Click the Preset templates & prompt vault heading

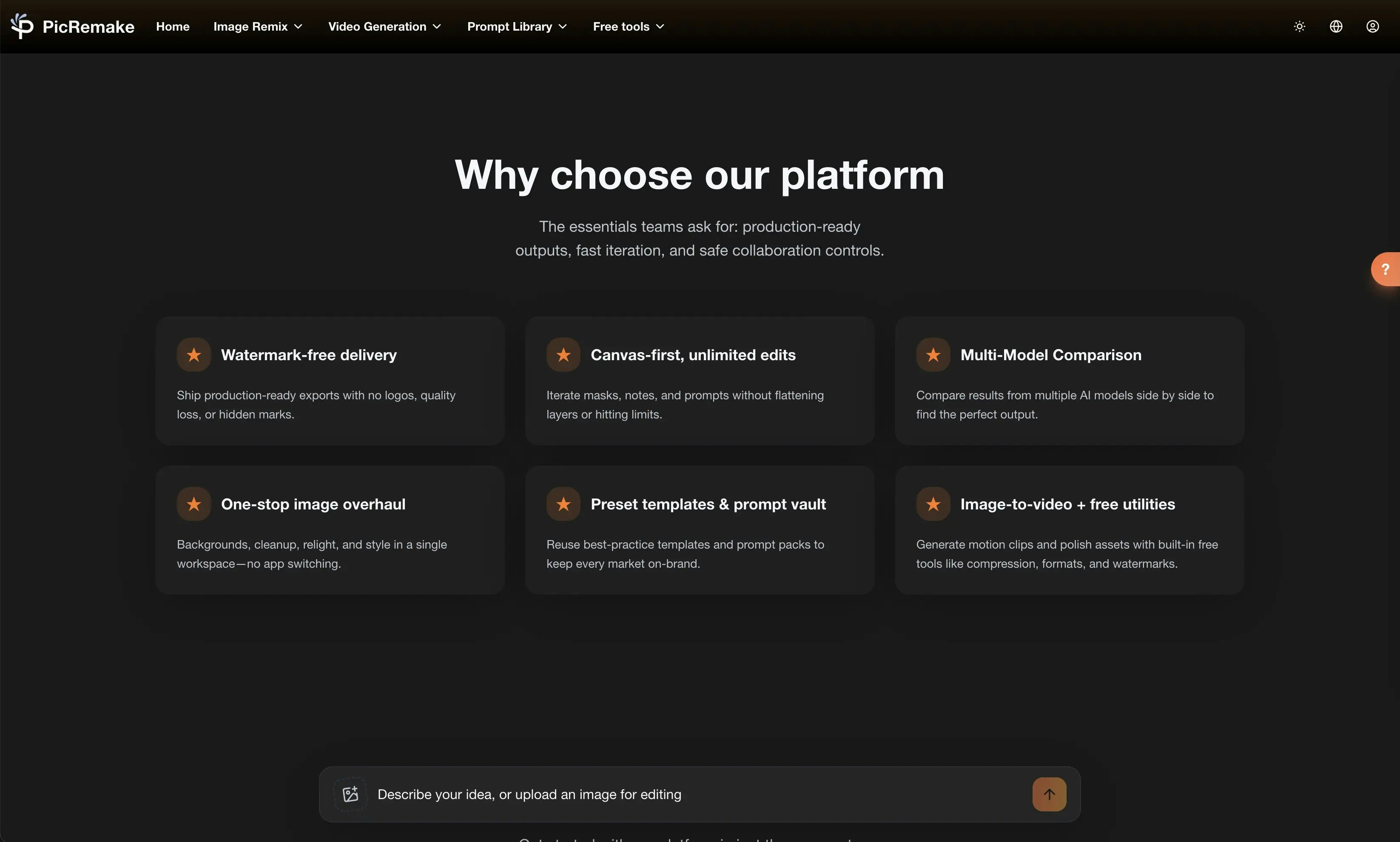coord(708,504)
